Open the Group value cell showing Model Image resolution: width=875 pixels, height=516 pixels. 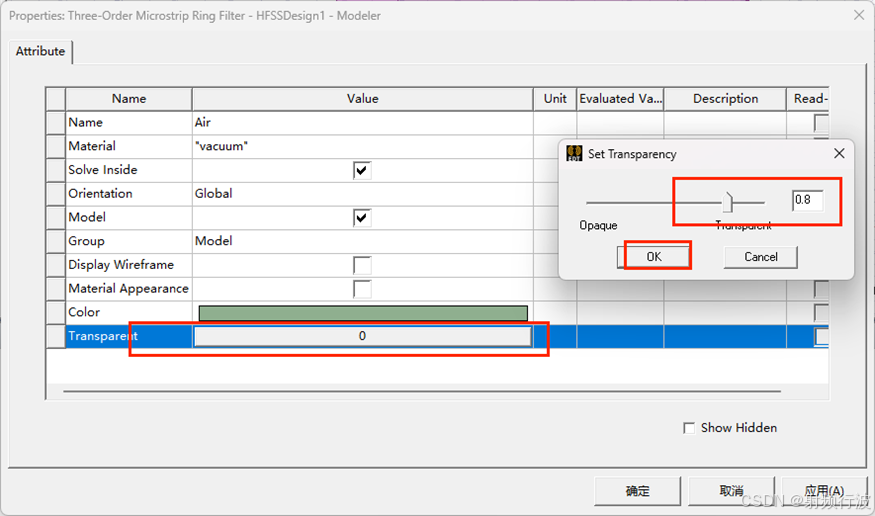coord(363,241)
